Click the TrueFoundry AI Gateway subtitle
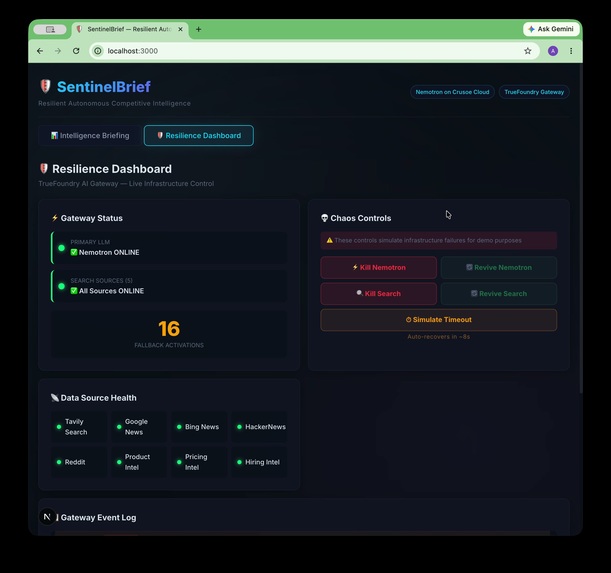 coord(126,184)
